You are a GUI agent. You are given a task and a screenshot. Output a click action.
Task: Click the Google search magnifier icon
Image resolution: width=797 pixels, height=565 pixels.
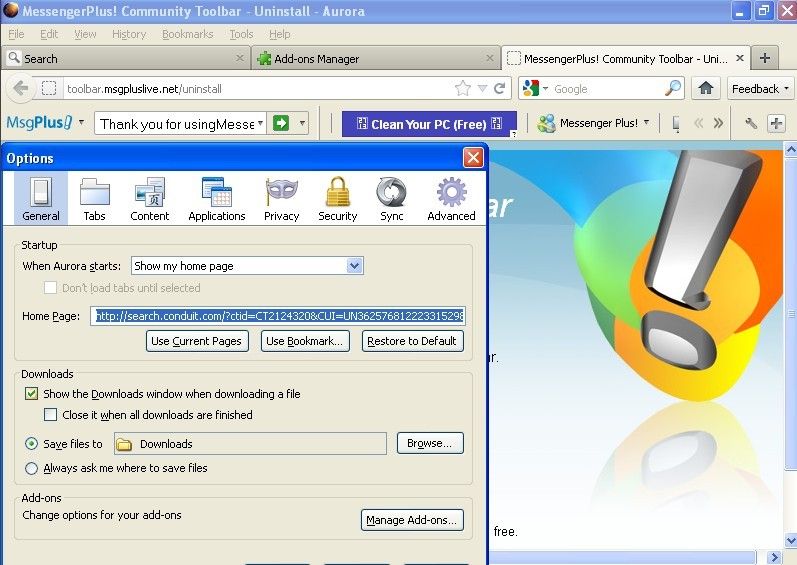[672, 88]
